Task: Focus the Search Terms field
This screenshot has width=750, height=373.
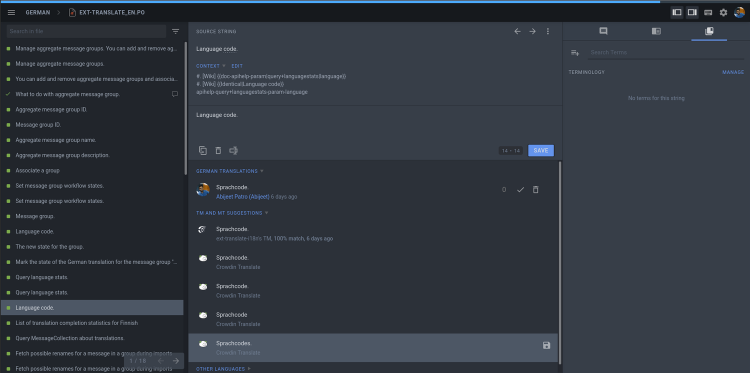Action: click(666, 53)
